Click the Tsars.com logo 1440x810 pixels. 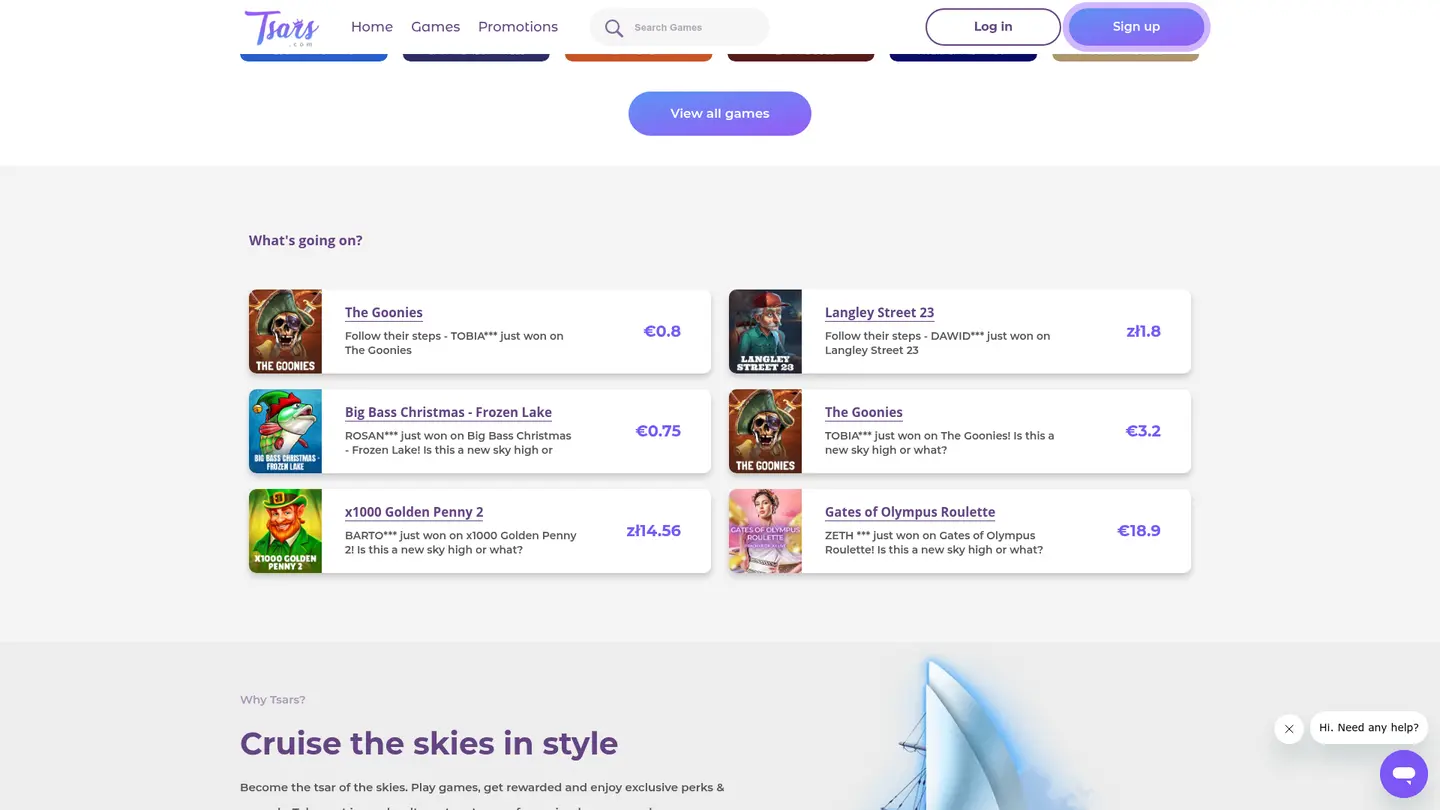(x=282, y=28)
